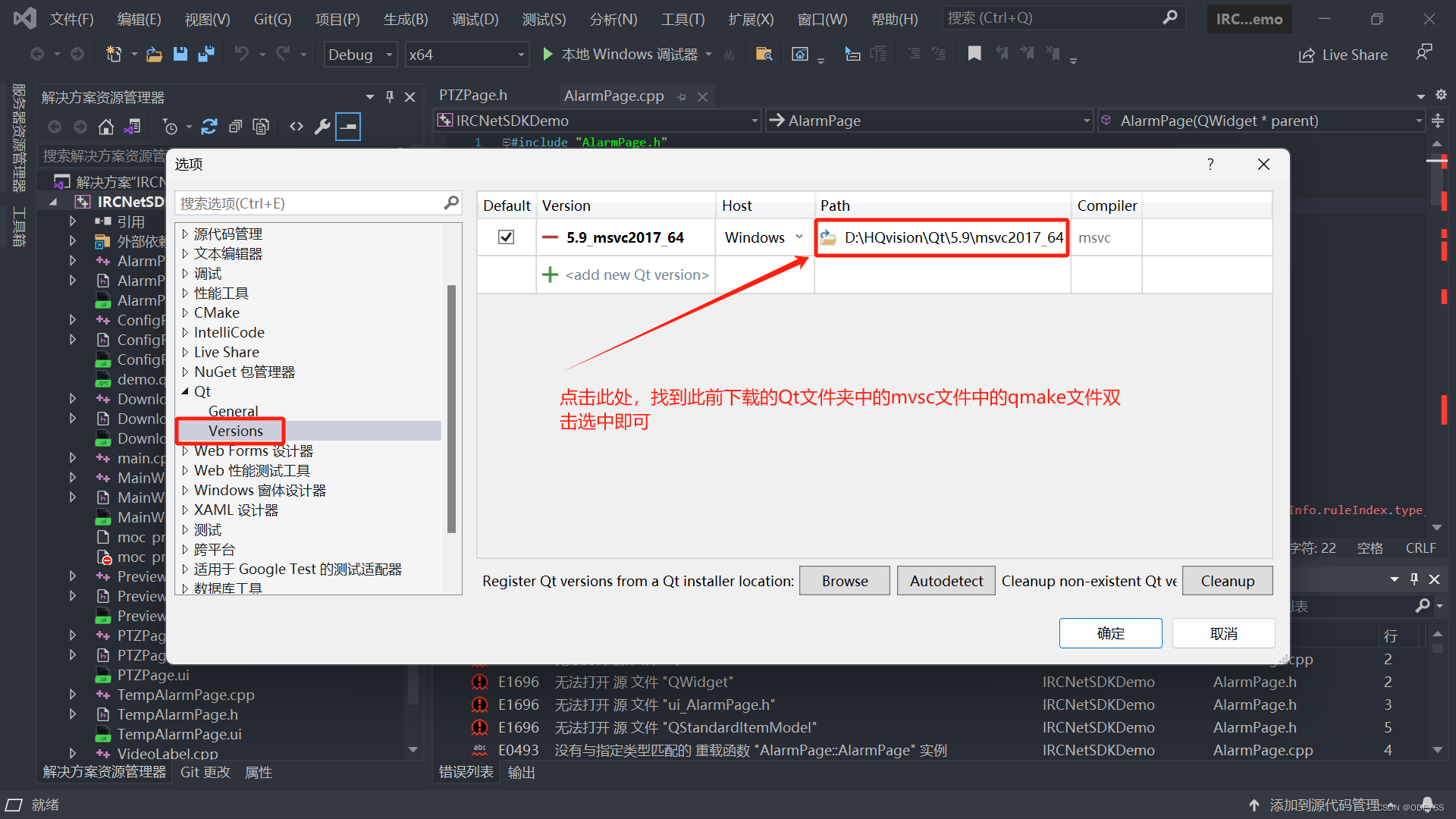This screenshot has width=1456, height=819.
Task: Switch to the Git 更改 tab
Action: [205, 772]
